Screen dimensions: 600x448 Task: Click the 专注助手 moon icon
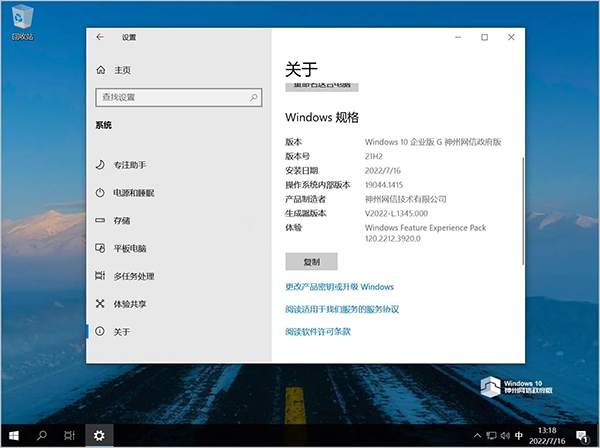click(100, 165)
